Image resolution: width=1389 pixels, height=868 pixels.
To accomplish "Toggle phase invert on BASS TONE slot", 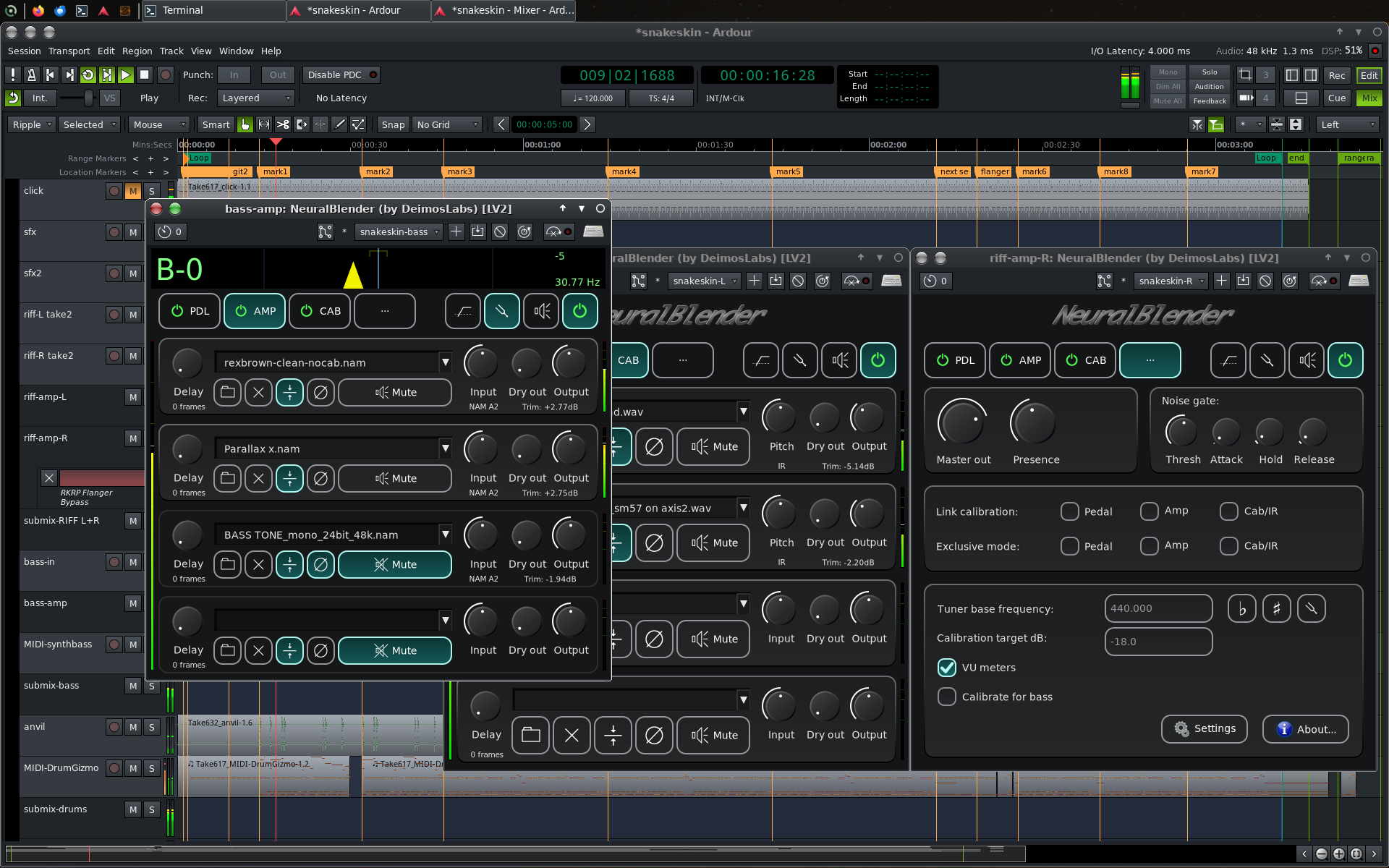I will [320, 564].
